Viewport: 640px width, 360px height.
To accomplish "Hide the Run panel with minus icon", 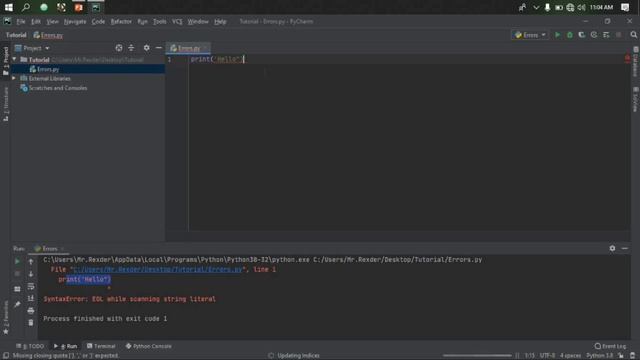I will coord(625,248).
